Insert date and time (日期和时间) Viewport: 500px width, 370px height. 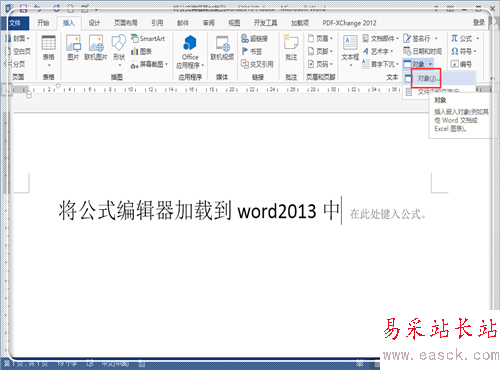point(422,51)
